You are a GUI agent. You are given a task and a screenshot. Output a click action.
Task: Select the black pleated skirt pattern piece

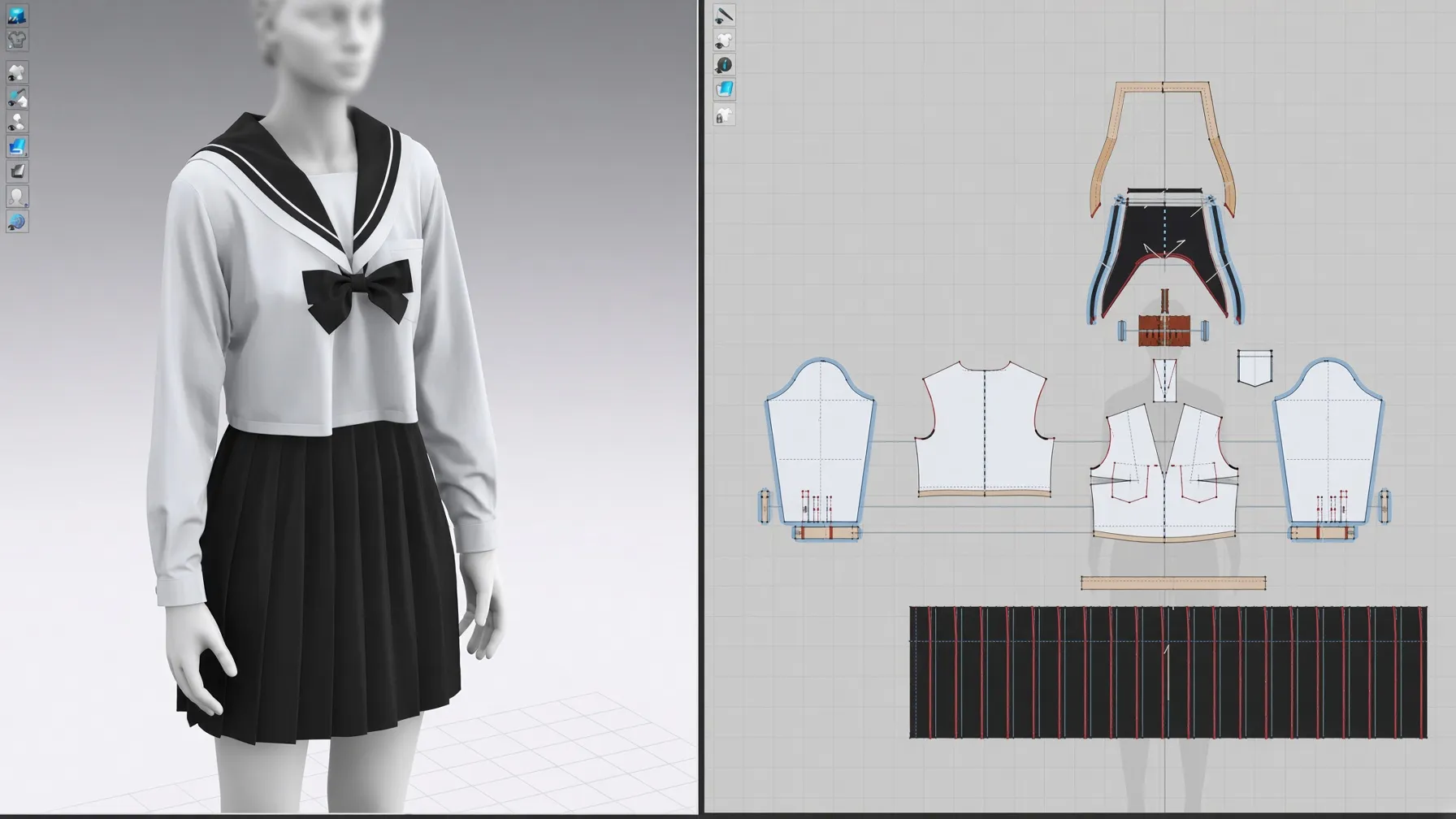tap(1168, 672)
